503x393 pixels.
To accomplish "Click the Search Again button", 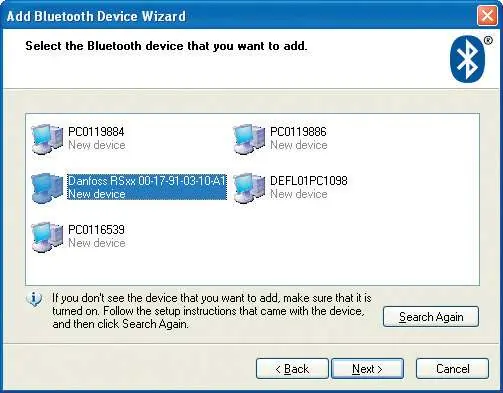I will [431, 316].
